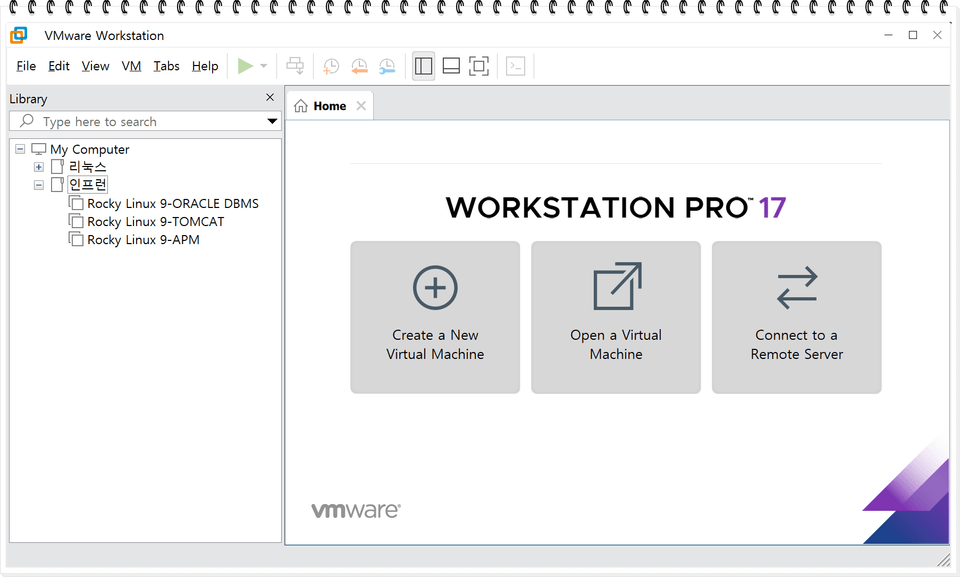
Task: Power on the virtual machine
Action: pyautogui.click(x=246, y=66)
